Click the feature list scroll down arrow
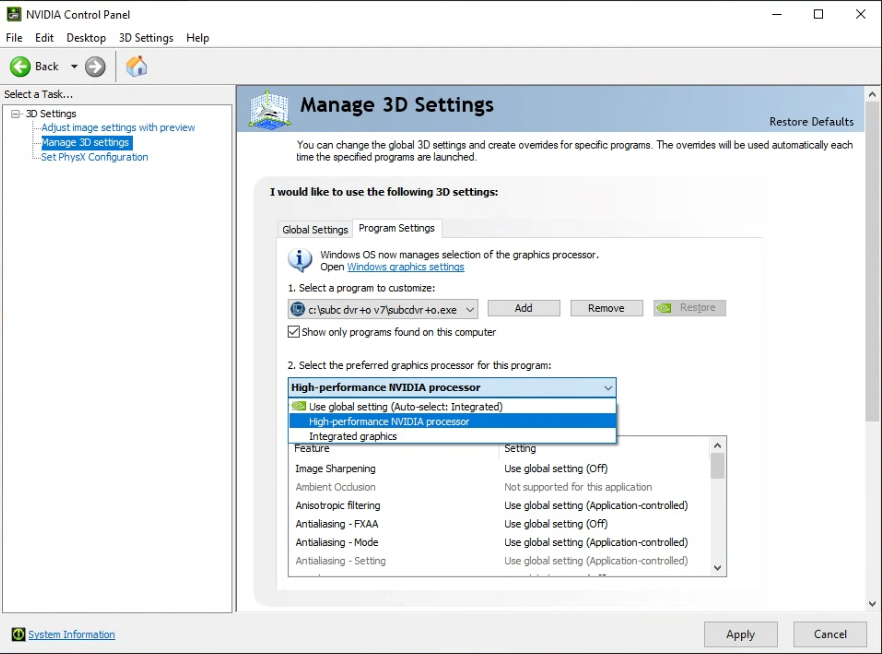882x654 pixels. [x=717, y=567]
